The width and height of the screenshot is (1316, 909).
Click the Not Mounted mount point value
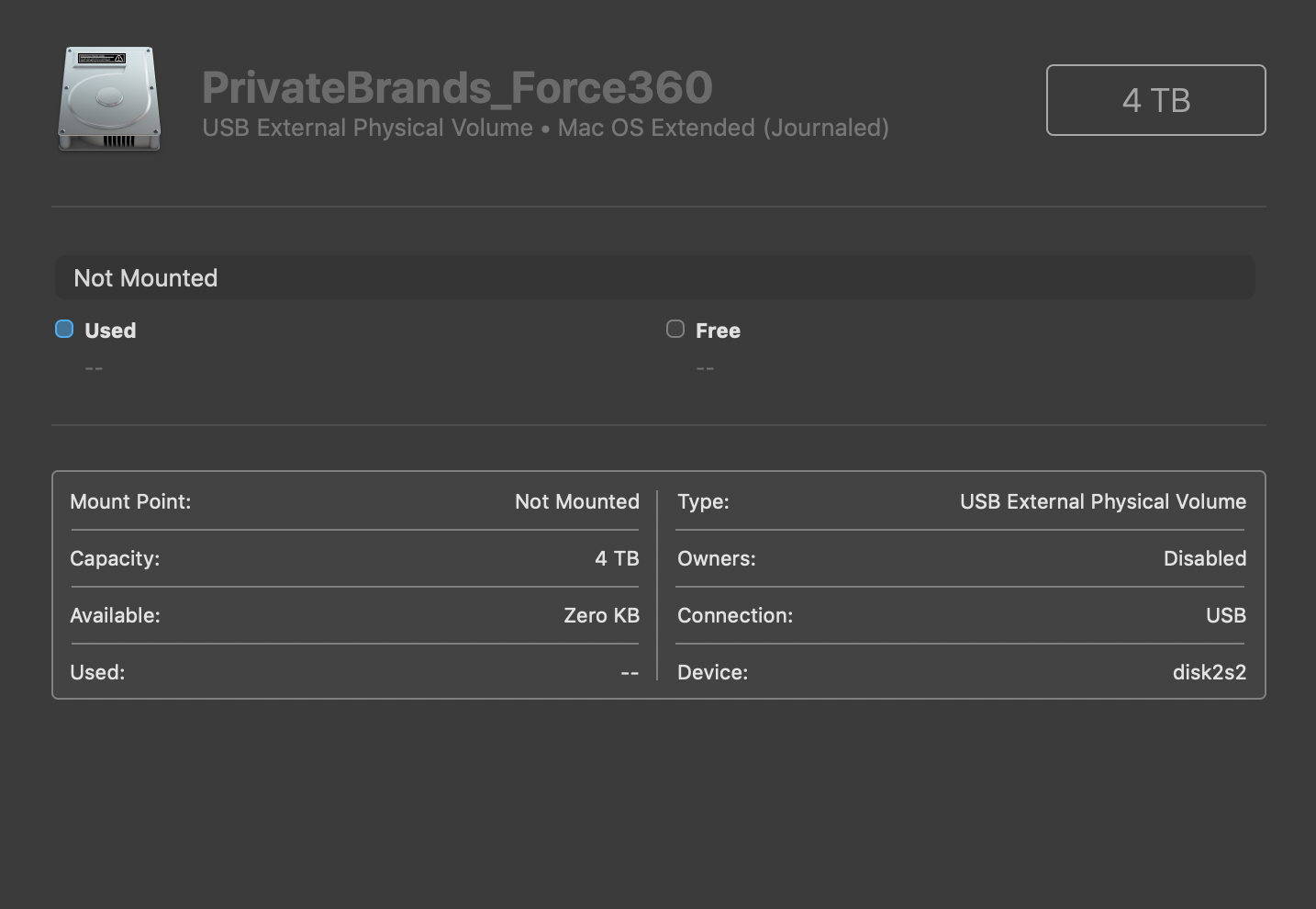pos(576,501)
